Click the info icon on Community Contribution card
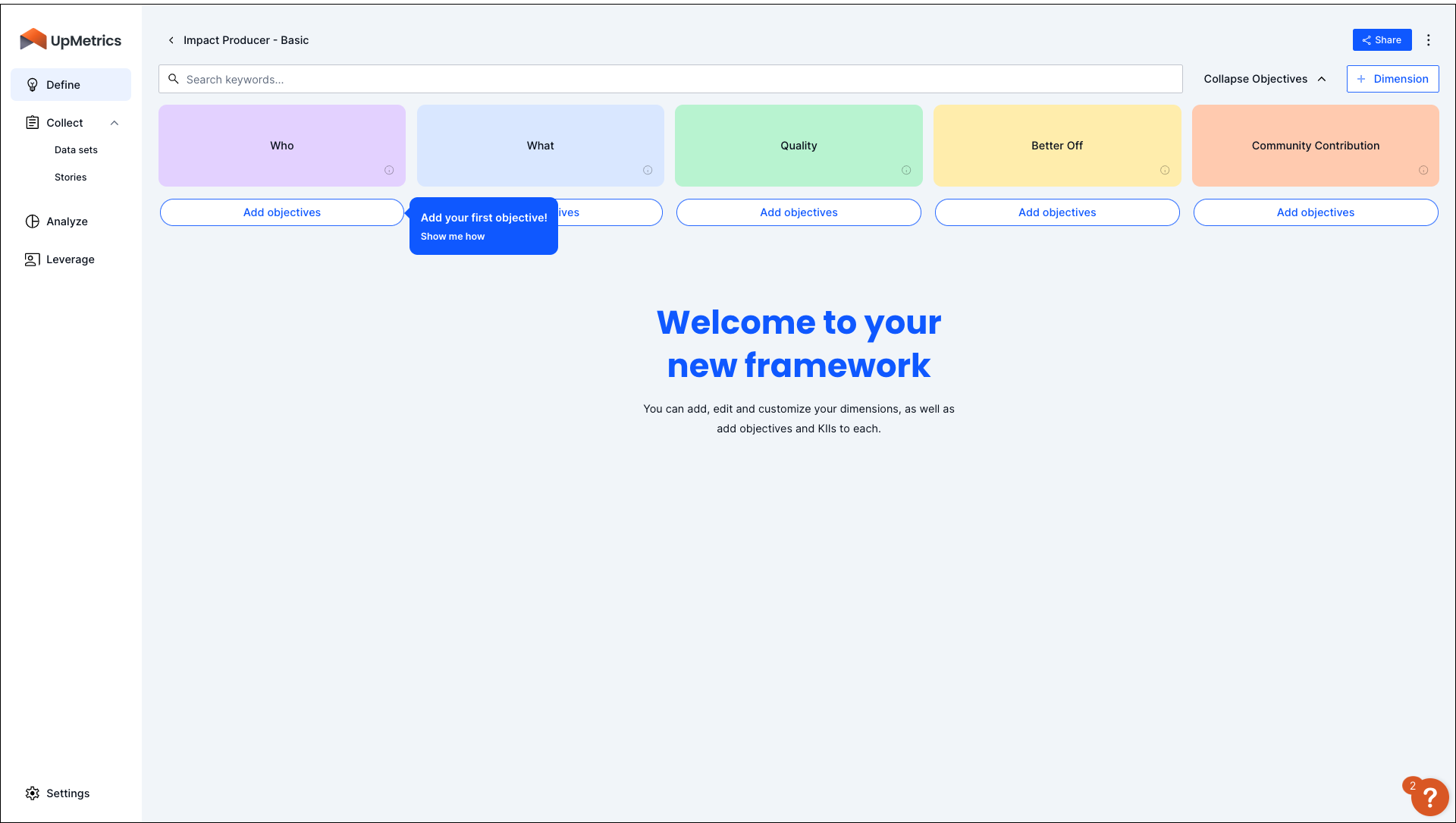1456x823 pixels. [1423, 170]
